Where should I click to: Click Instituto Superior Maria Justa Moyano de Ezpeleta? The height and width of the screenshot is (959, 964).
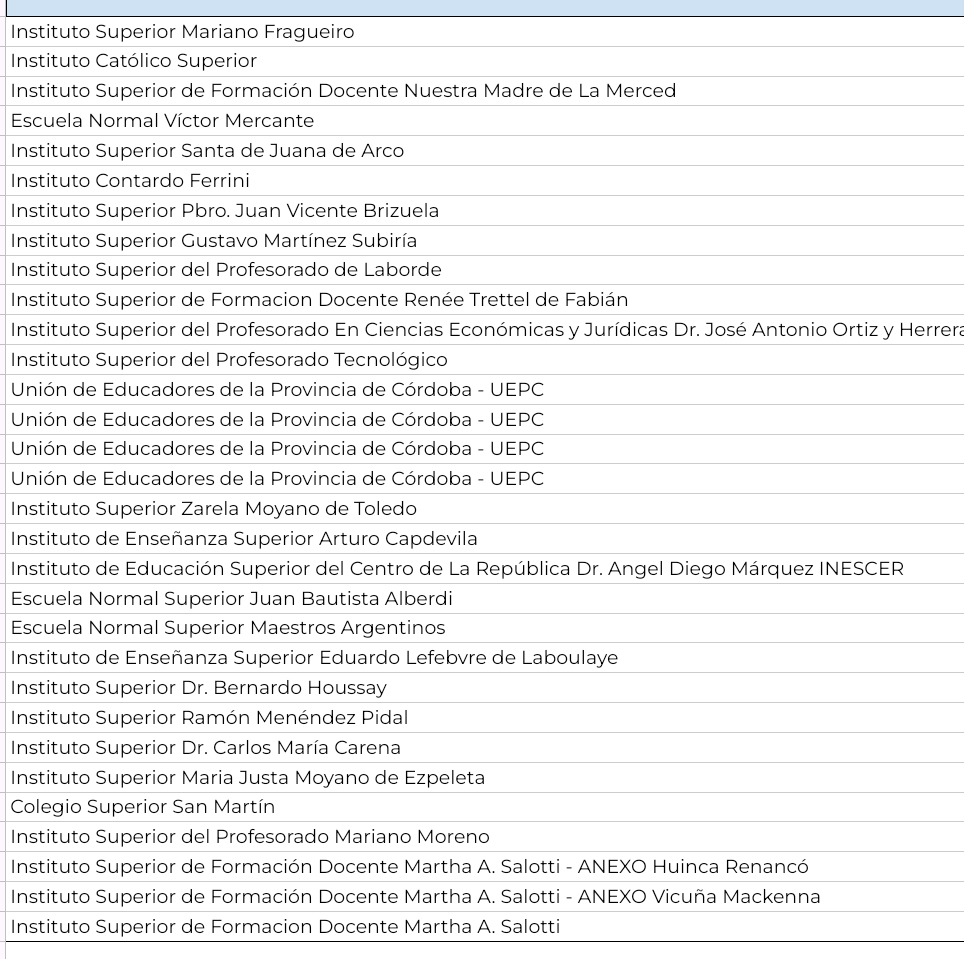click(485, 778)
